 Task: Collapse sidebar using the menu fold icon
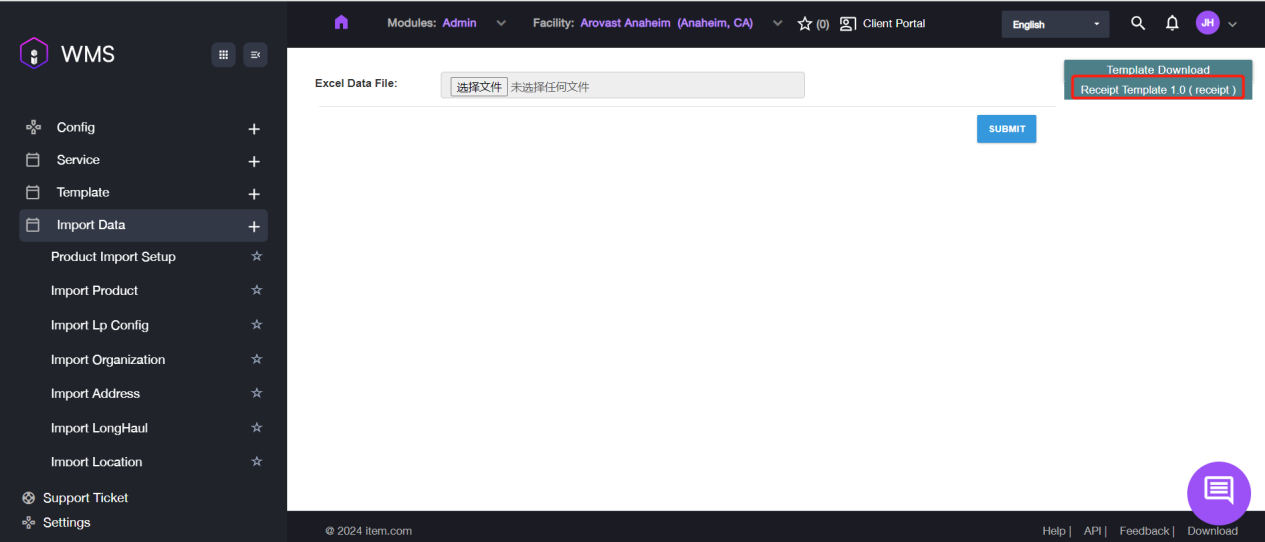pos(255,55)
